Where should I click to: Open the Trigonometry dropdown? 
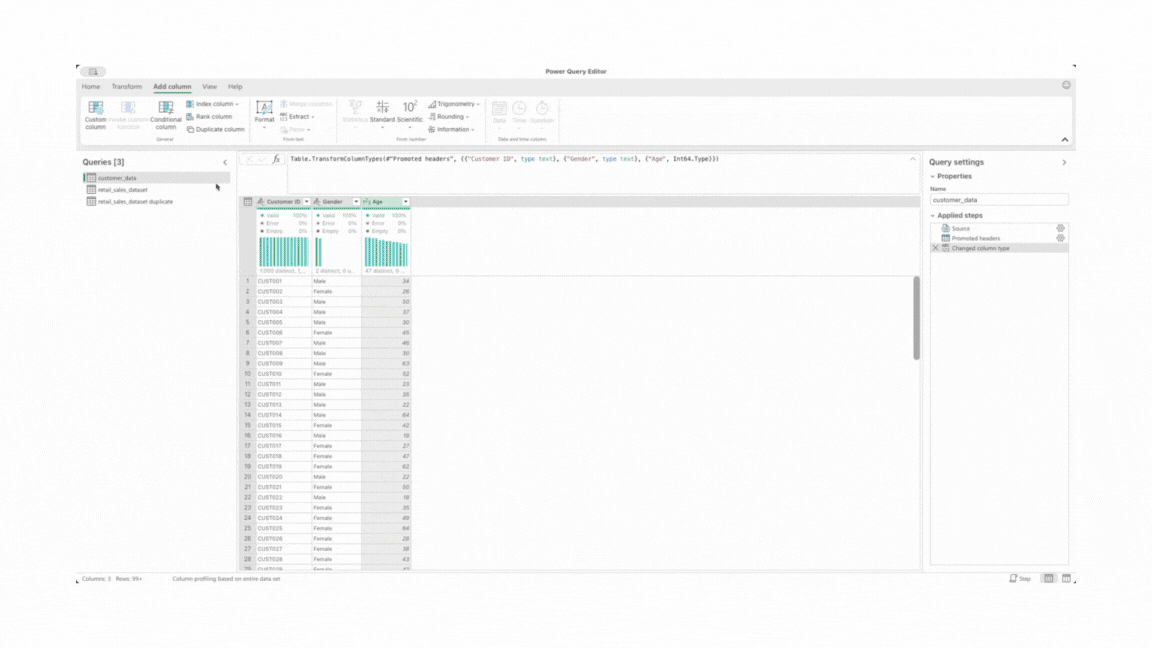click(454, 104)
